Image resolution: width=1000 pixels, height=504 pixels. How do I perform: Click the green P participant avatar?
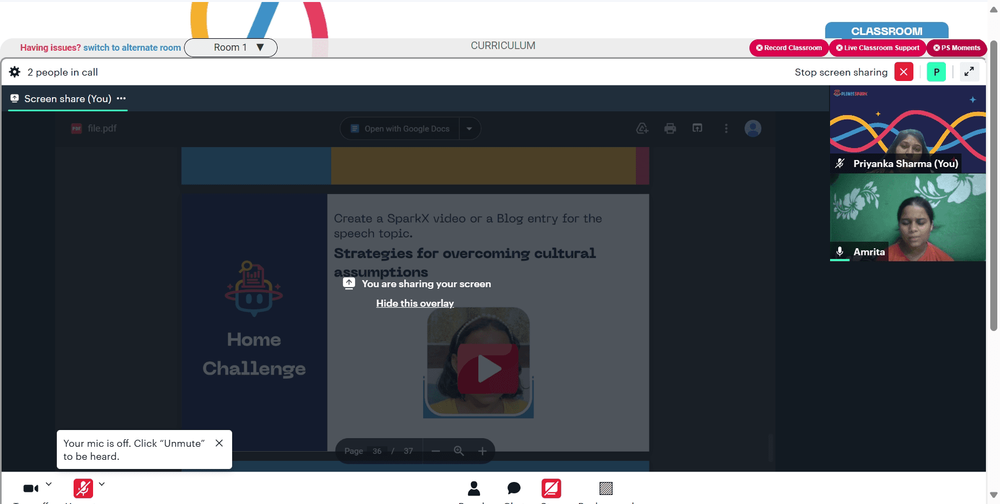(x=936, y=72)
